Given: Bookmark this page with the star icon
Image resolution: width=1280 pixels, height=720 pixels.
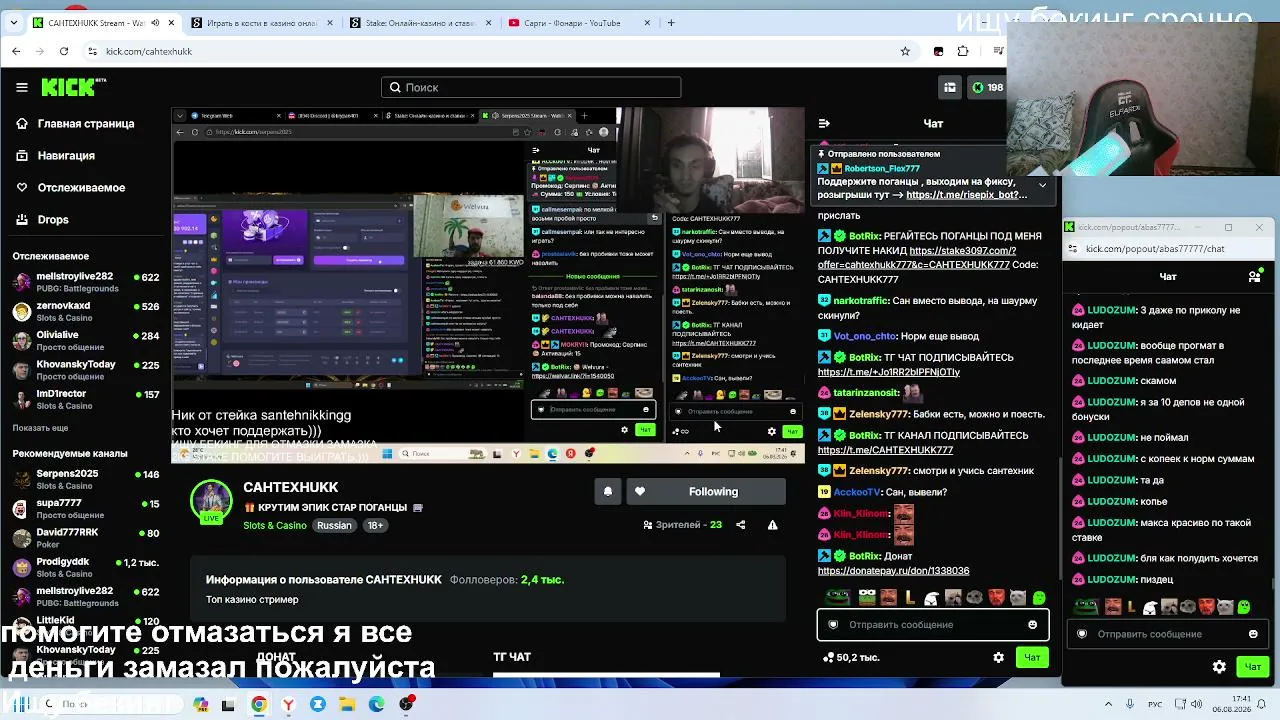Looking at the screenshot, I should [905, 51].
